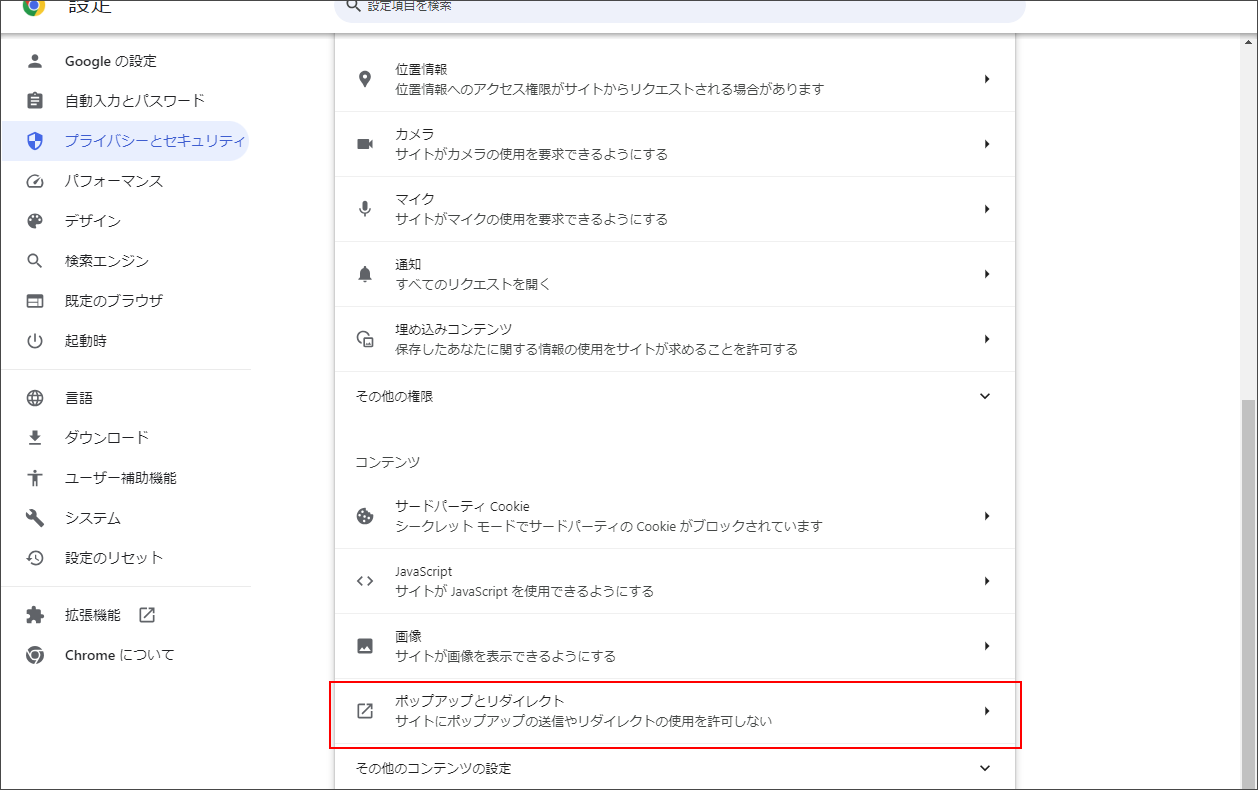The height and width of the screenshot is (790, 1258).
Task: Open デザイン settings from the sidebar
Action: tap(100, 221)
